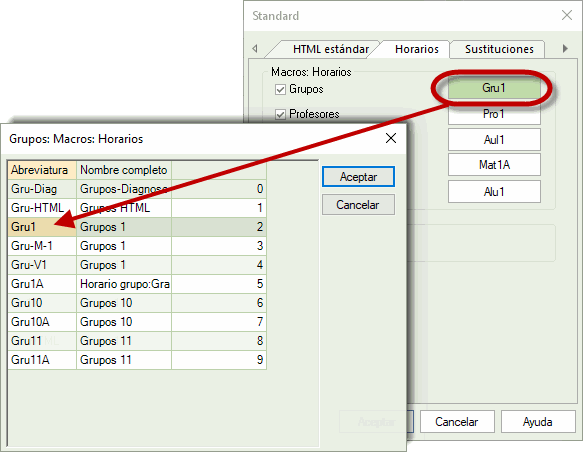Image resolution: width=583 pixels, height=452 pixels.
Task: Select the Horarios tab
Action: [x=416, y=49]
